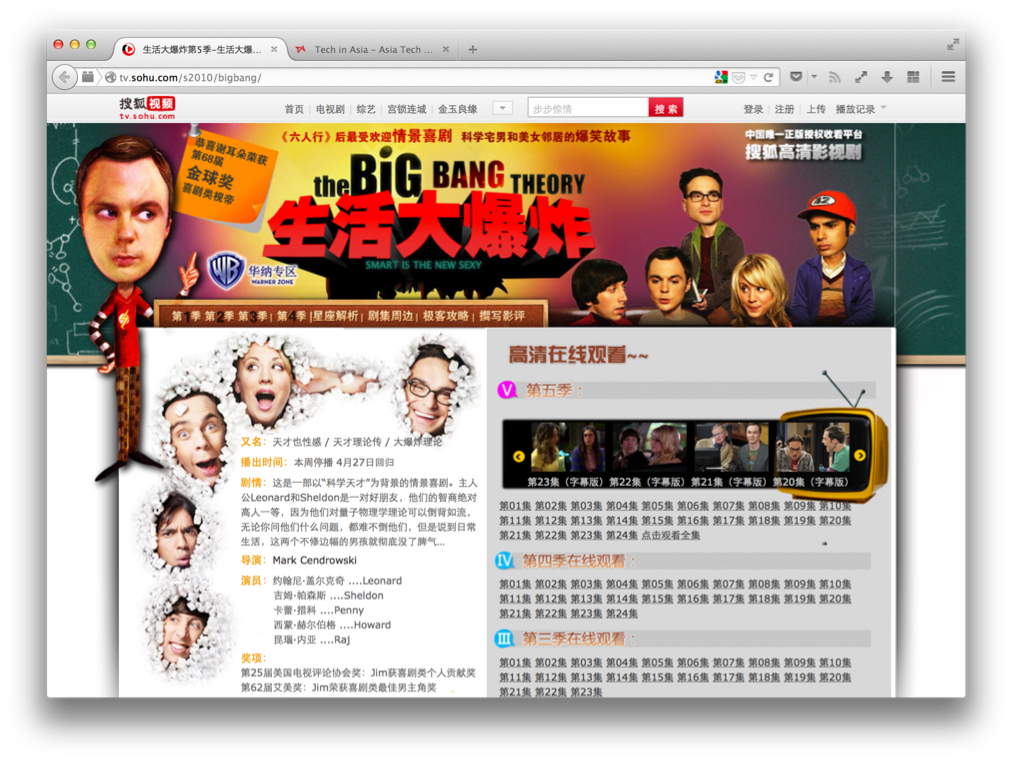The image size is (1012, 762).
Task: Open 剧集周边 in banner menu
Action: click(x=390, y=316)
